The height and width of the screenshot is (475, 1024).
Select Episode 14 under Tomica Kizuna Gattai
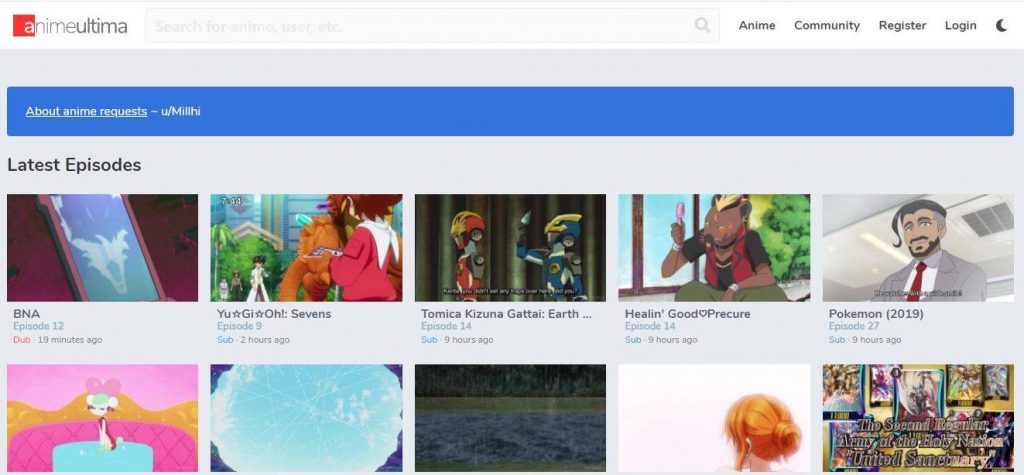pos(447,326)
